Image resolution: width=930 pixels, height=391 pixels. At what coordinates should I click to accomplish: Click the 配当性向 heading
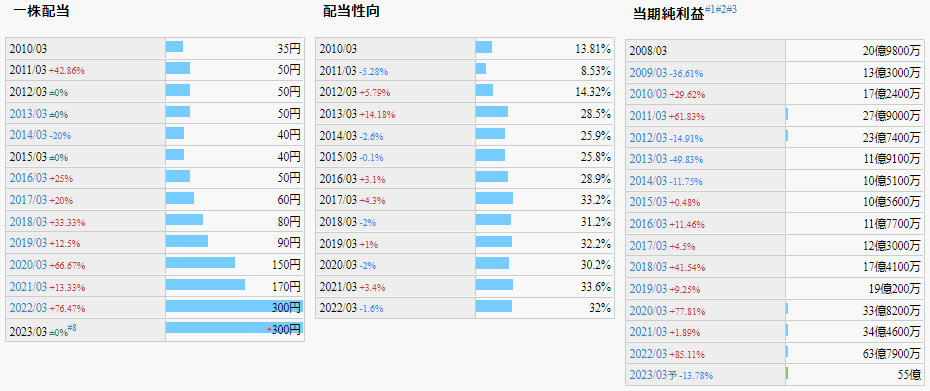point(351,11)
